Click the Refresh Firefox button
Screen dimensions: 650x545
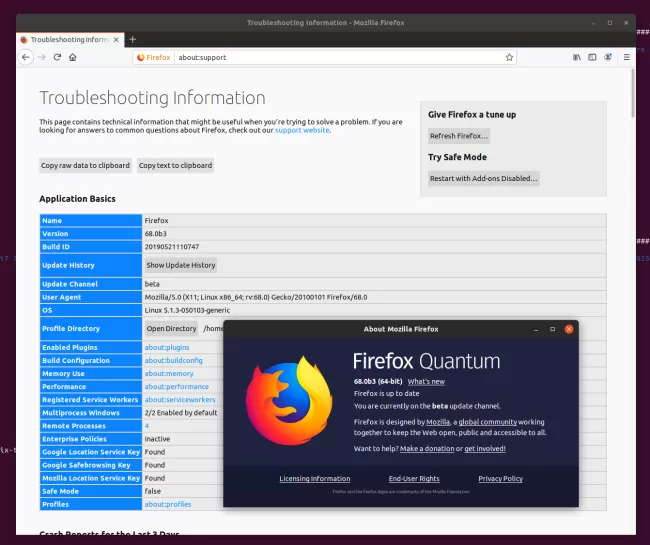pyautogui.click(x=459, y=136)
